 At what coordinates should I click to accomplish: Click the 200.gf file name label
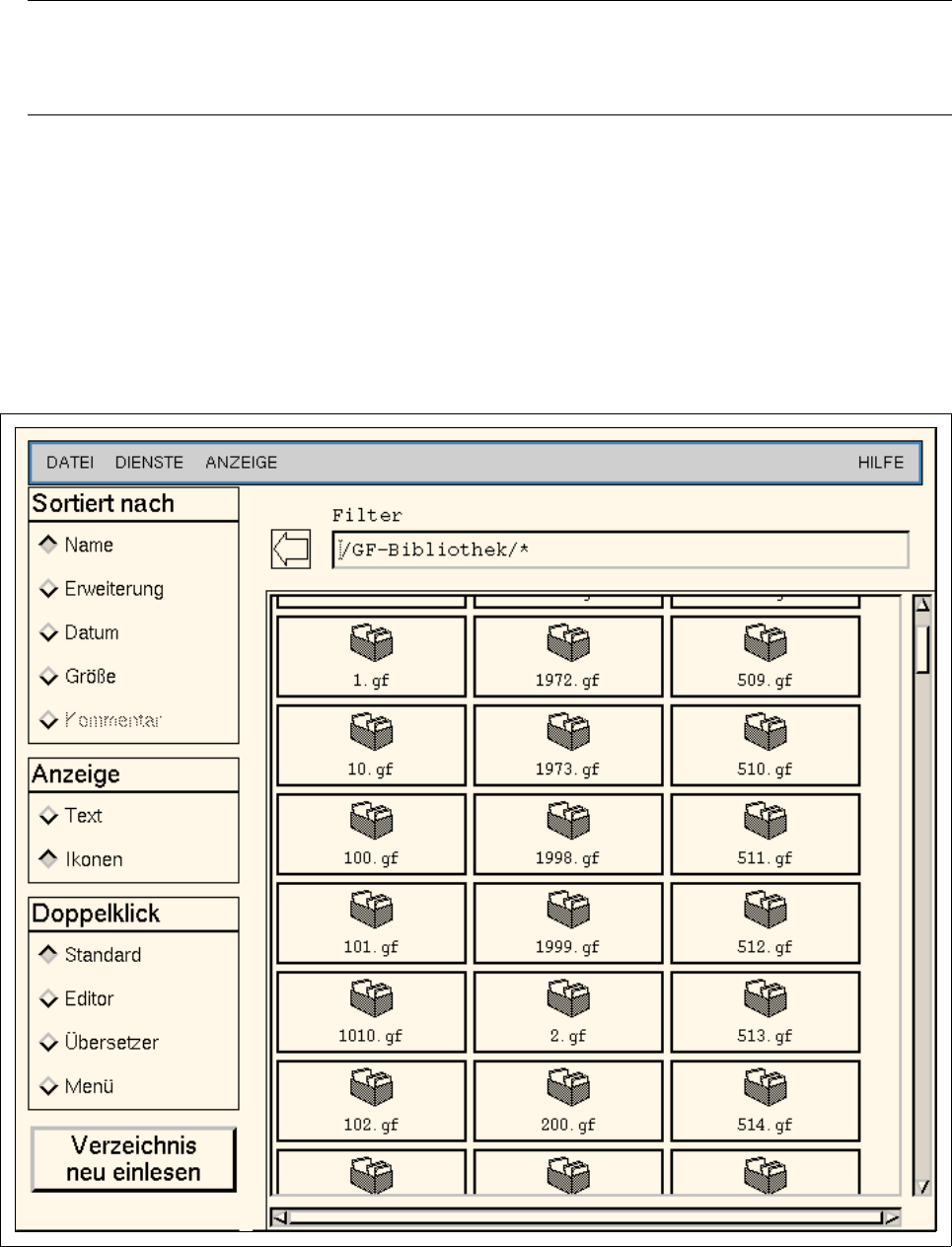coord(568,1125)
